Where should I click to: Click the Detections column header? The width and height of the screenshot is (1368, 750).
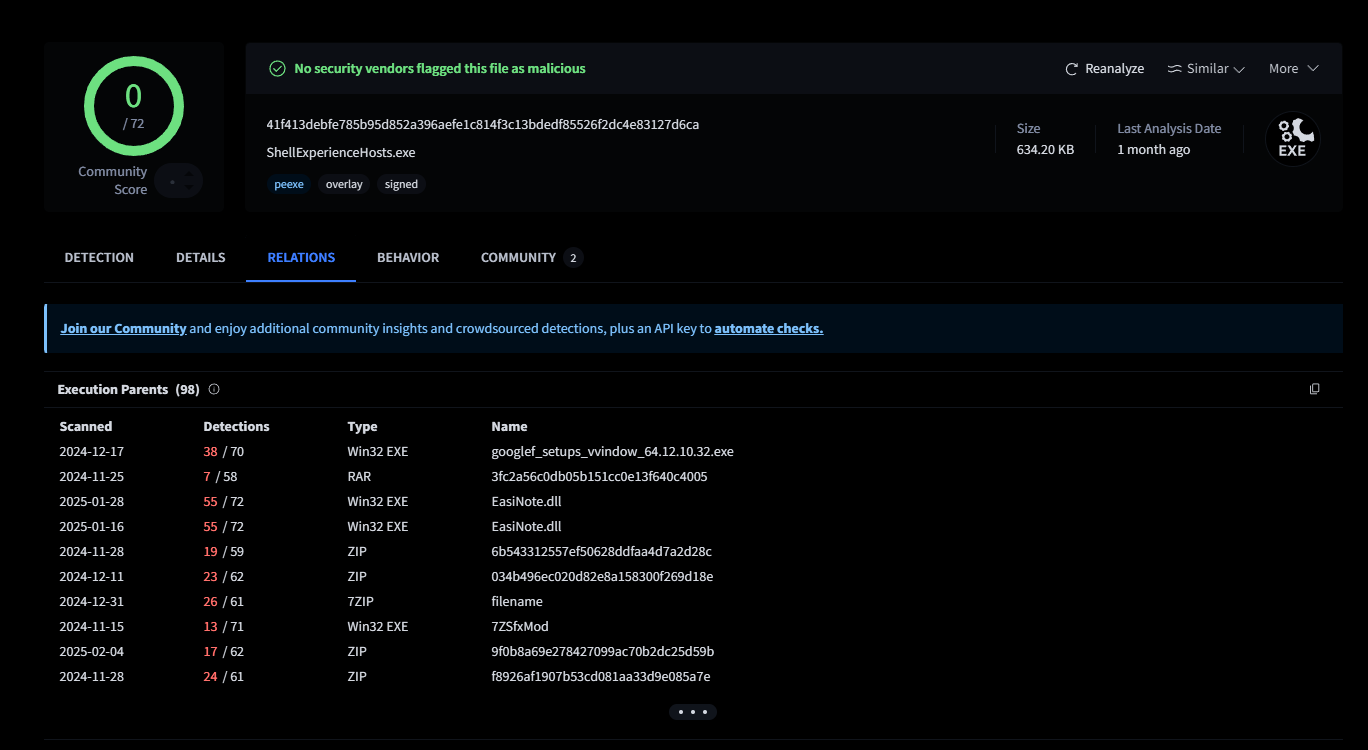tap(236, 427)
